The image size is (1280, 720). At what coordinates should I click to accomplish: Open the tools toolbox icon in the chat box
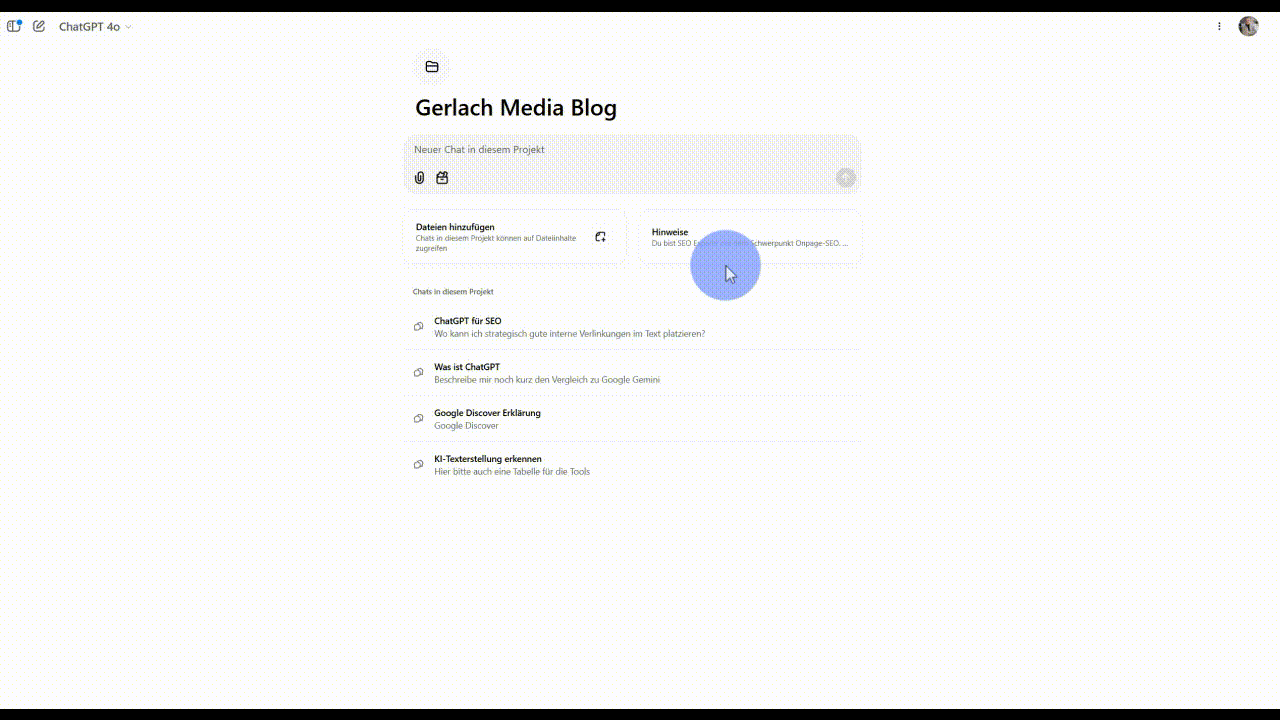pos(442,178)
